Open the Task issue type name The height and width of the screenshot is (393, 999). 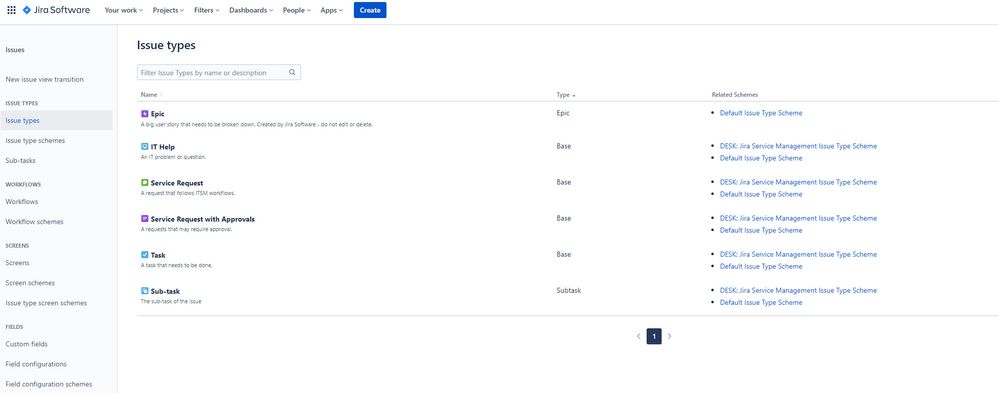click(x=158, y=255)
